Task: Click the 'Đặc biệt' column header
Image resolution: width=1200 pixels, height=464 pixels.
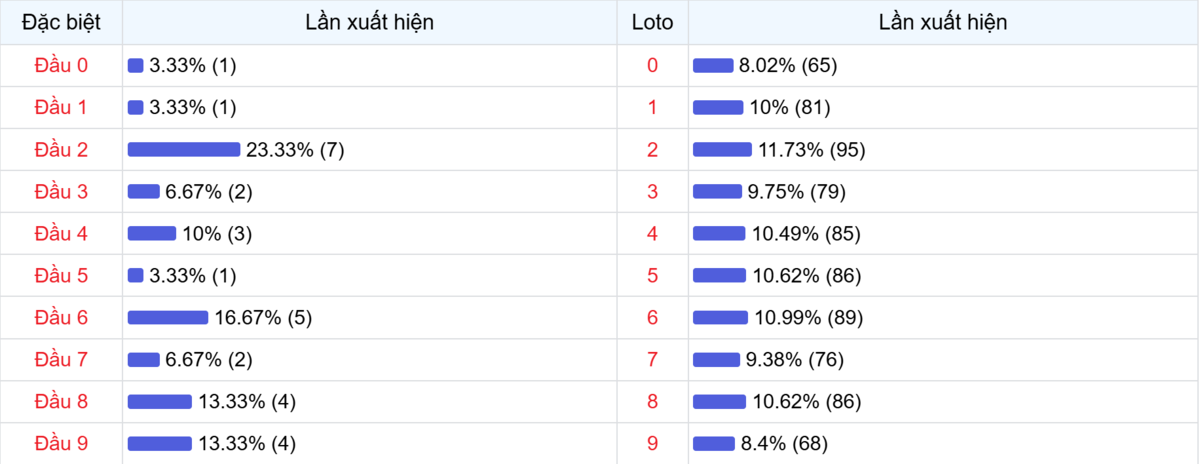Action: tap(61, 22)
